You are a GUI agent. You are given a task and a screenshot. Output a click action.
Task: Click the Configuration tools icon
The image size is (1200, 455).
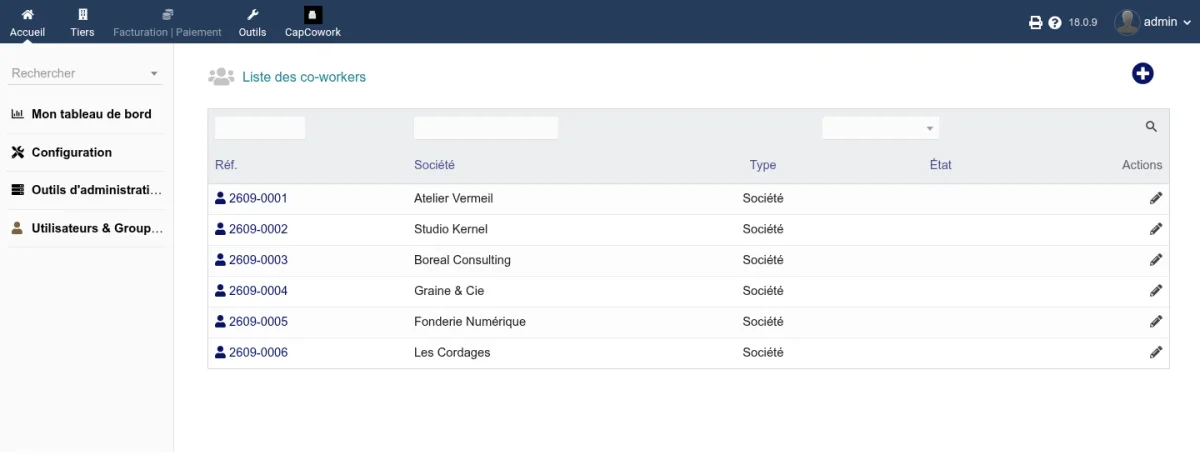17,152
